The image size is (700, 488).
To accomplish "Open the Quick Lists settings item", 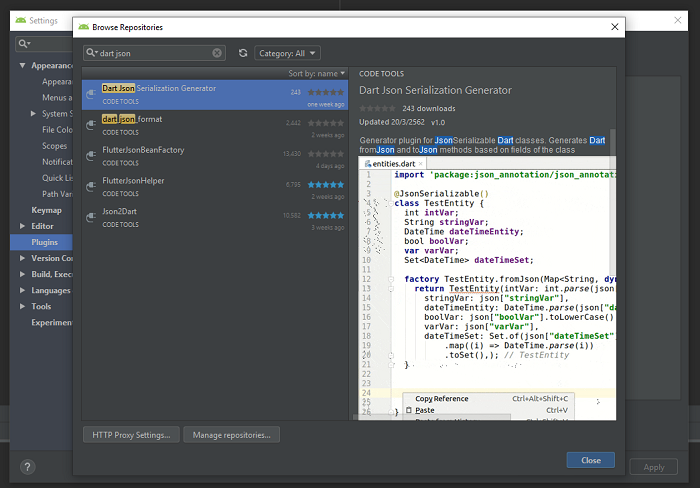I will click(57, 178).
